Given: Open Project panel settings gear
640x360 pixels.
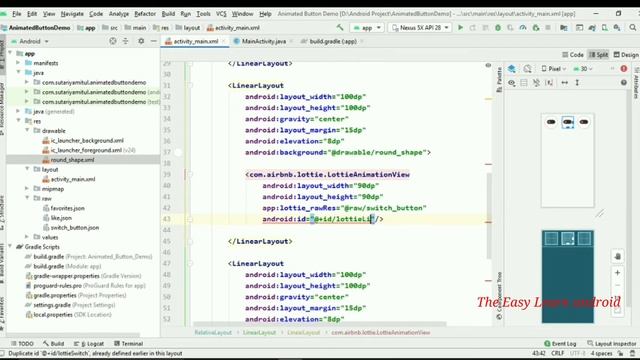Looking at the screenshot, I should click(x=141, y=41).
